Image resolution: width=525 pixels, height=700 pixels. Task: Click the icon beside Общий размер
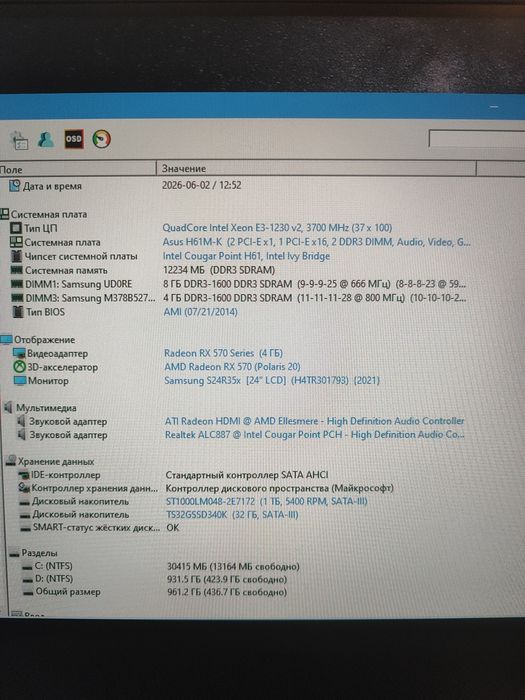click(29, 592)
